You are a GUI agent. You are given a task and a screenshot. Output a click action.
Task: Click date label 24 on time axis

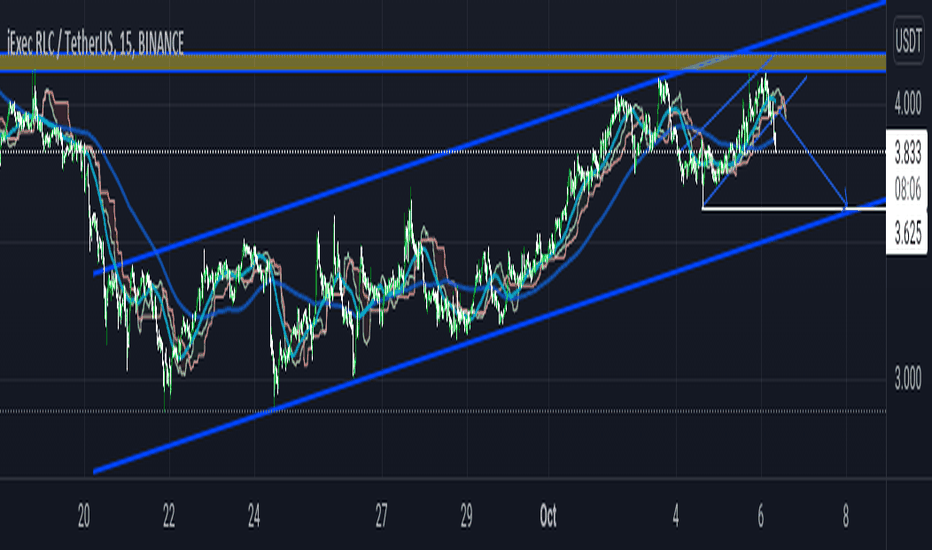tap(254, 516)
